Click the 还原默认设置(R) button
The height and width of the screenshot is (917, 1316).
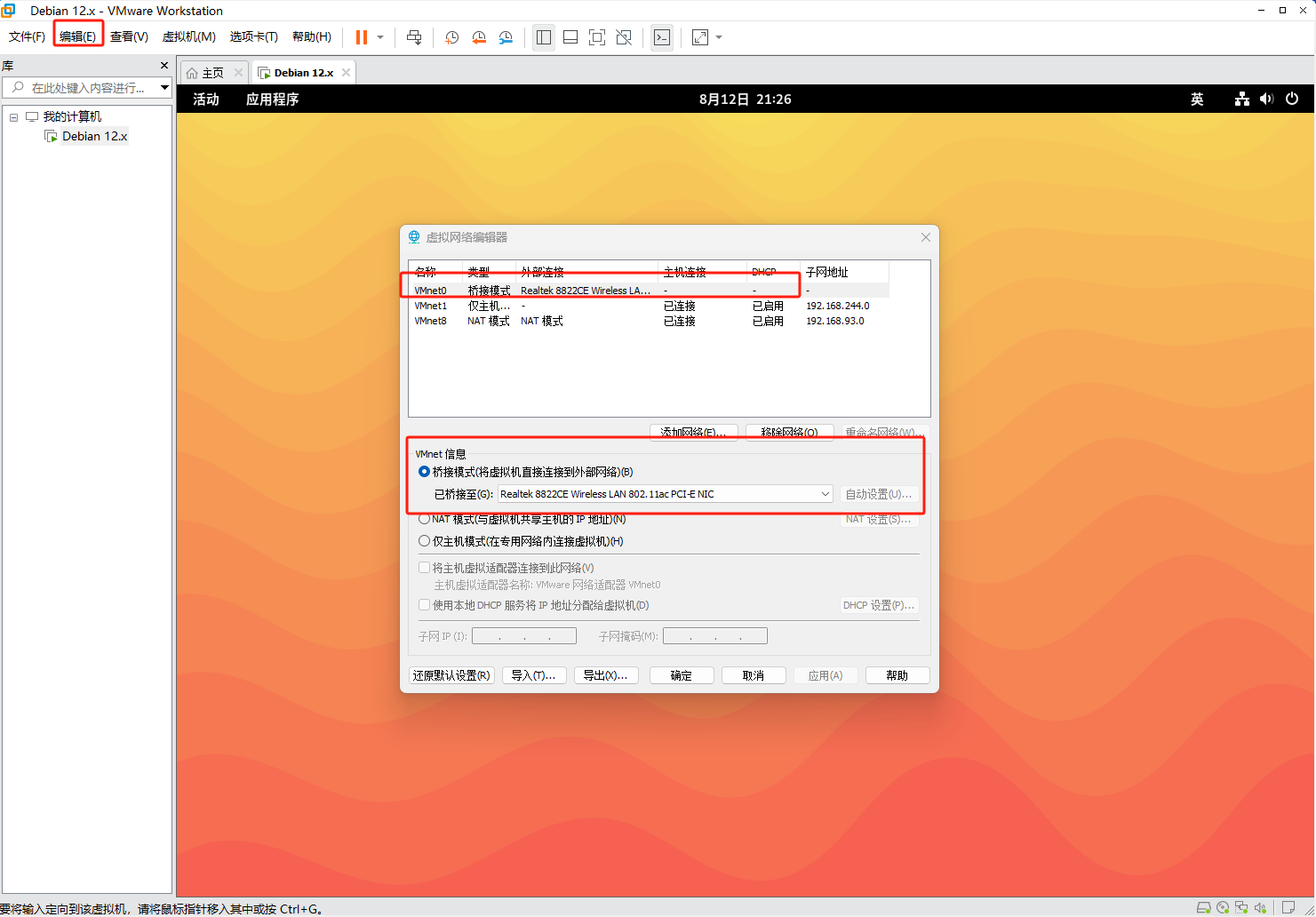[x=451, y=675]
